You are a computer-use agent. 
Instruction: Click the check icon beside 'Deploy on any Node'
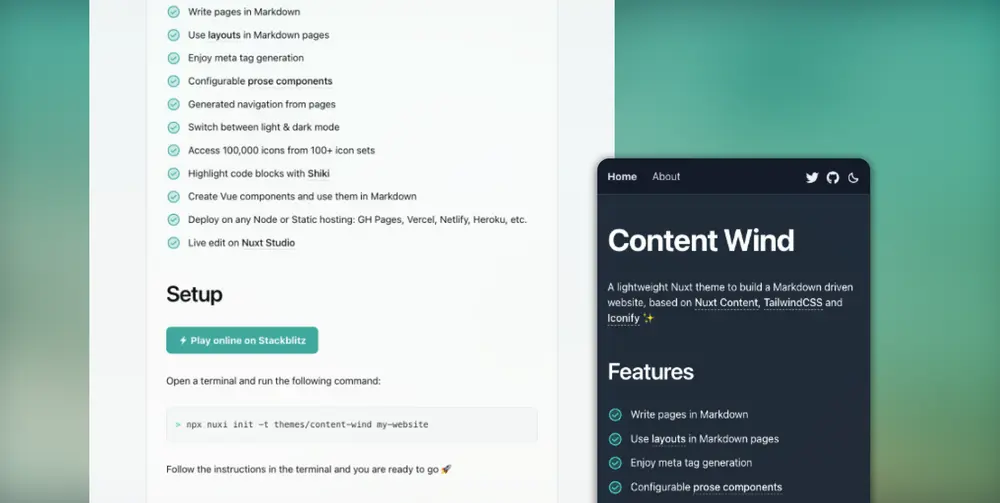[x=173, y=219]
